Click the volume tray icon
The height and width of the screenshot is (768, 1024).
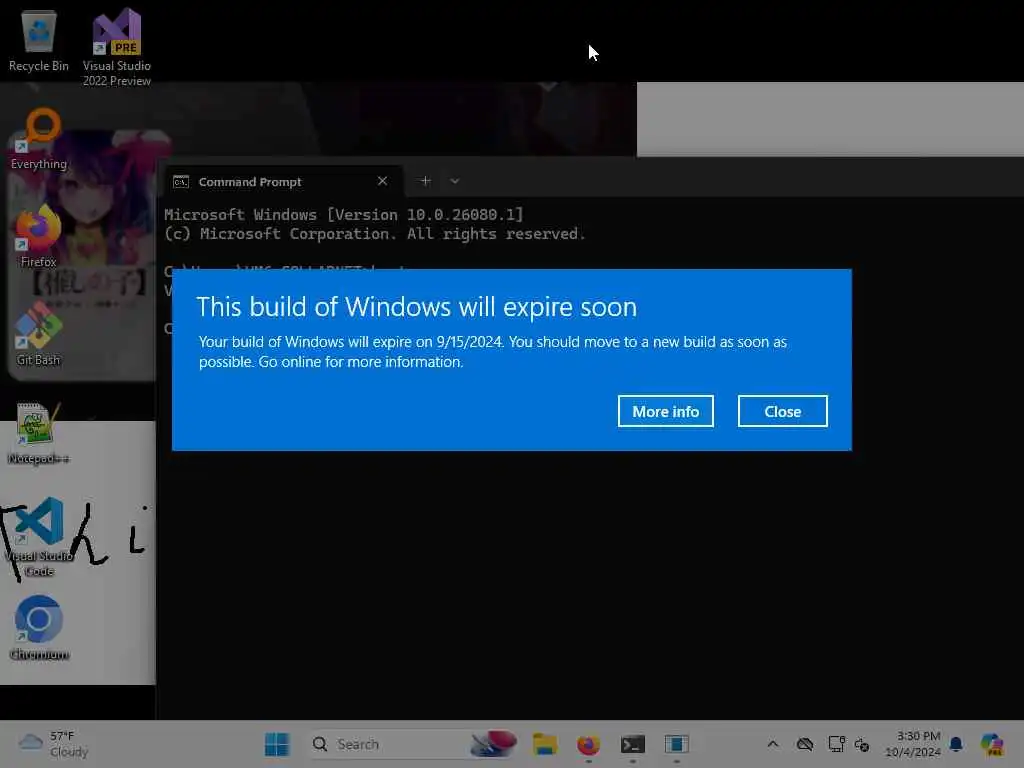click(x=862, y=744)
